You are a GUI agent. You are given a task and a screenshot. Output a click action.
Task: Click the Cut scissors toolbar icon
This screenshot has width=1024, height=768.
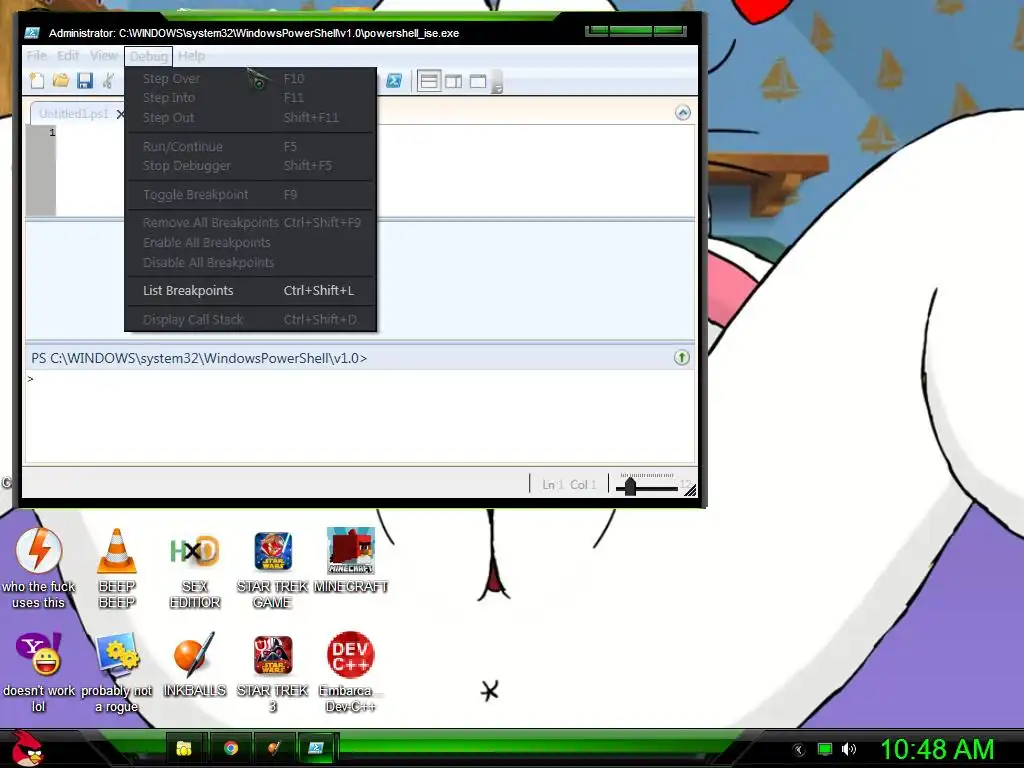click(108, 81)
